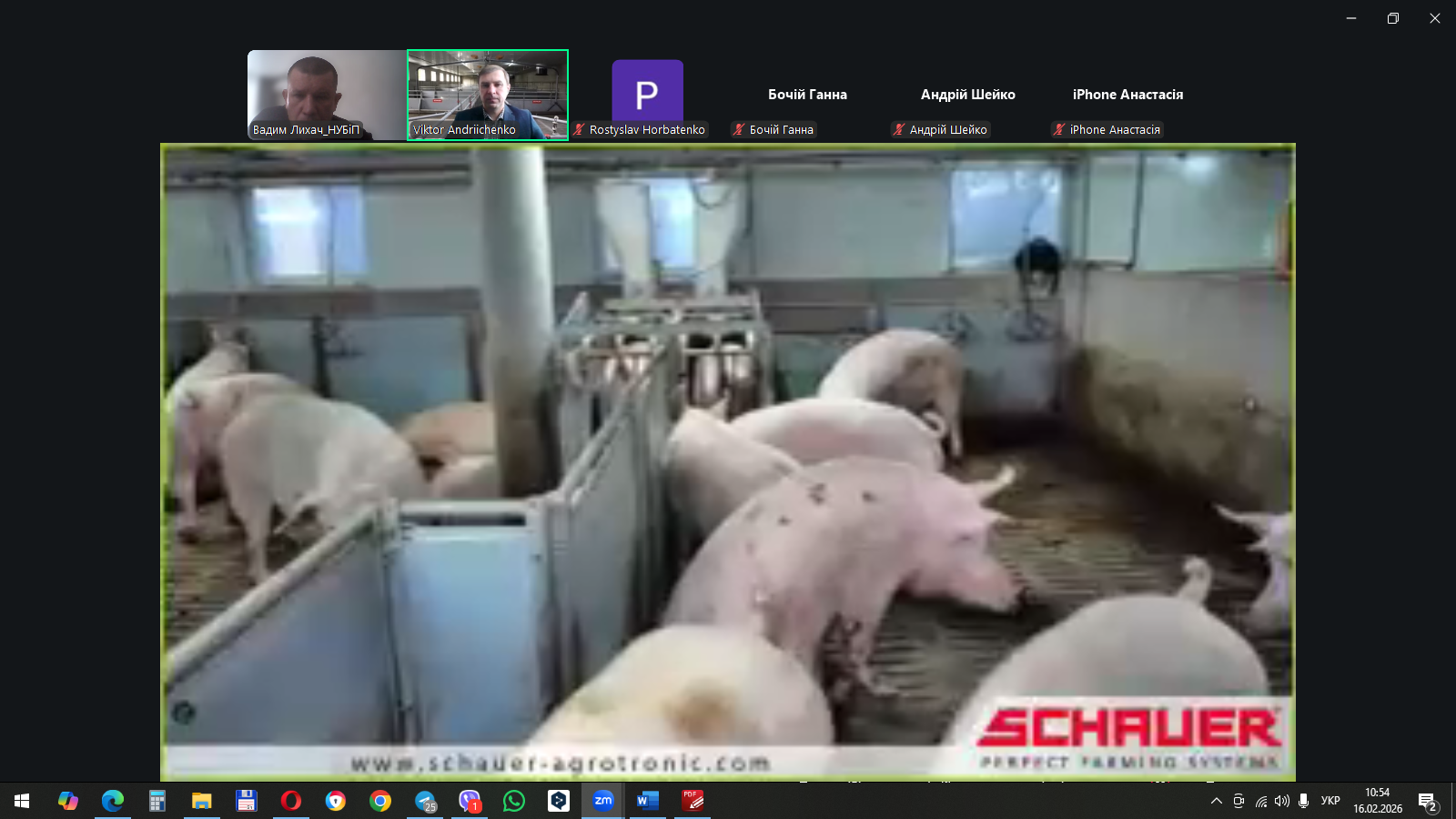Open the speaker volume tray icon
The height and width of the screenshot is (819, 1456).
click(x=1282, y=801)
